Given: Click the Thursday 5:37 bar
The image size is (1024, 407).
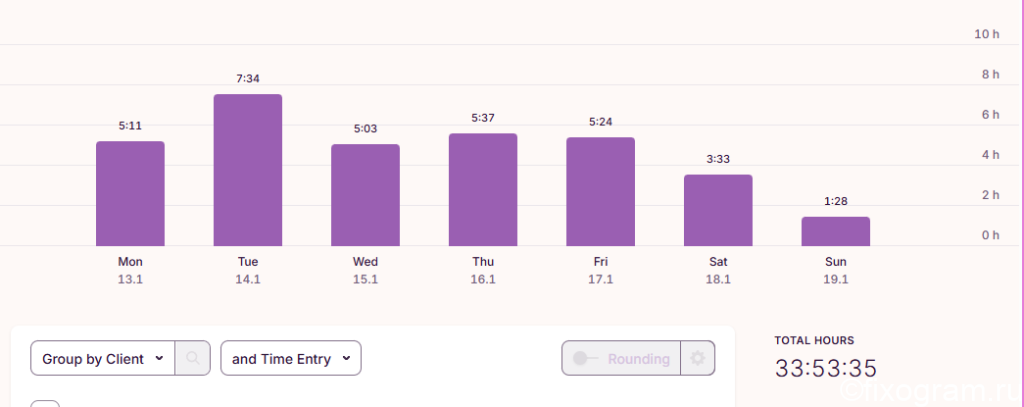Looking at the screenshot, I should [483, 189].
